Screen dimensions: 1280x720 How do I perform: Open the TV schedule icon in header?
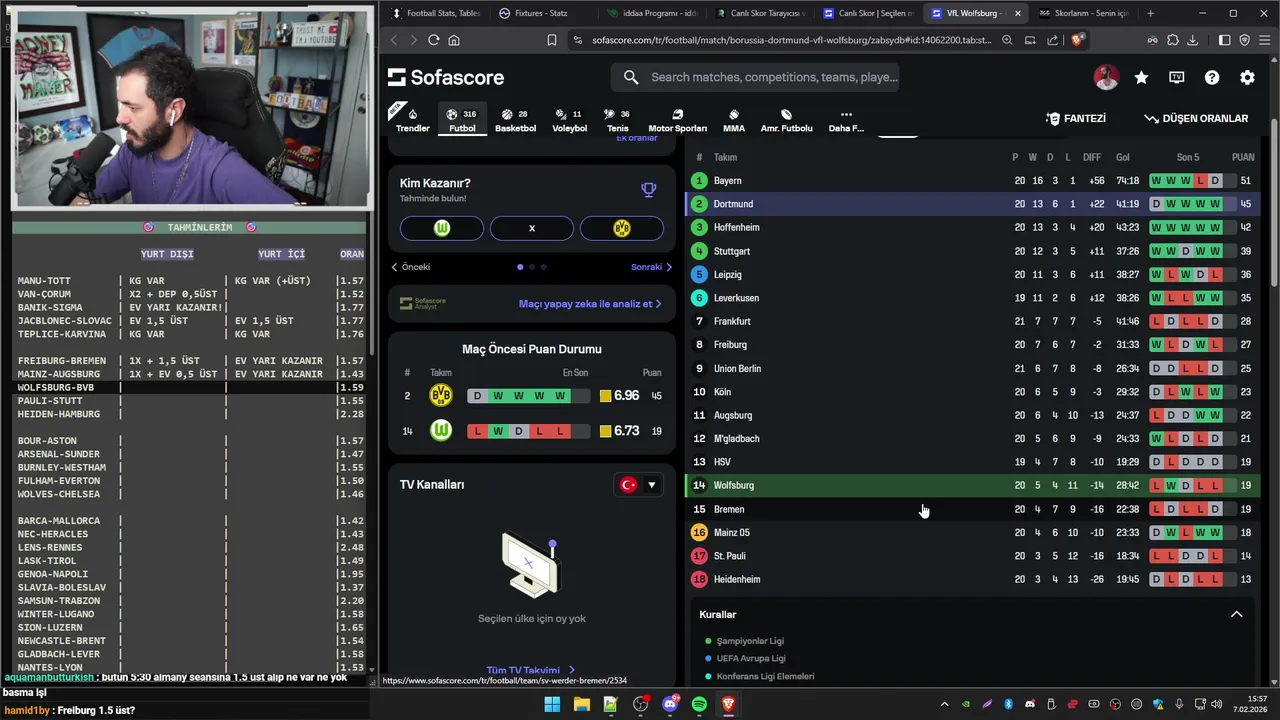point(1176,77)
